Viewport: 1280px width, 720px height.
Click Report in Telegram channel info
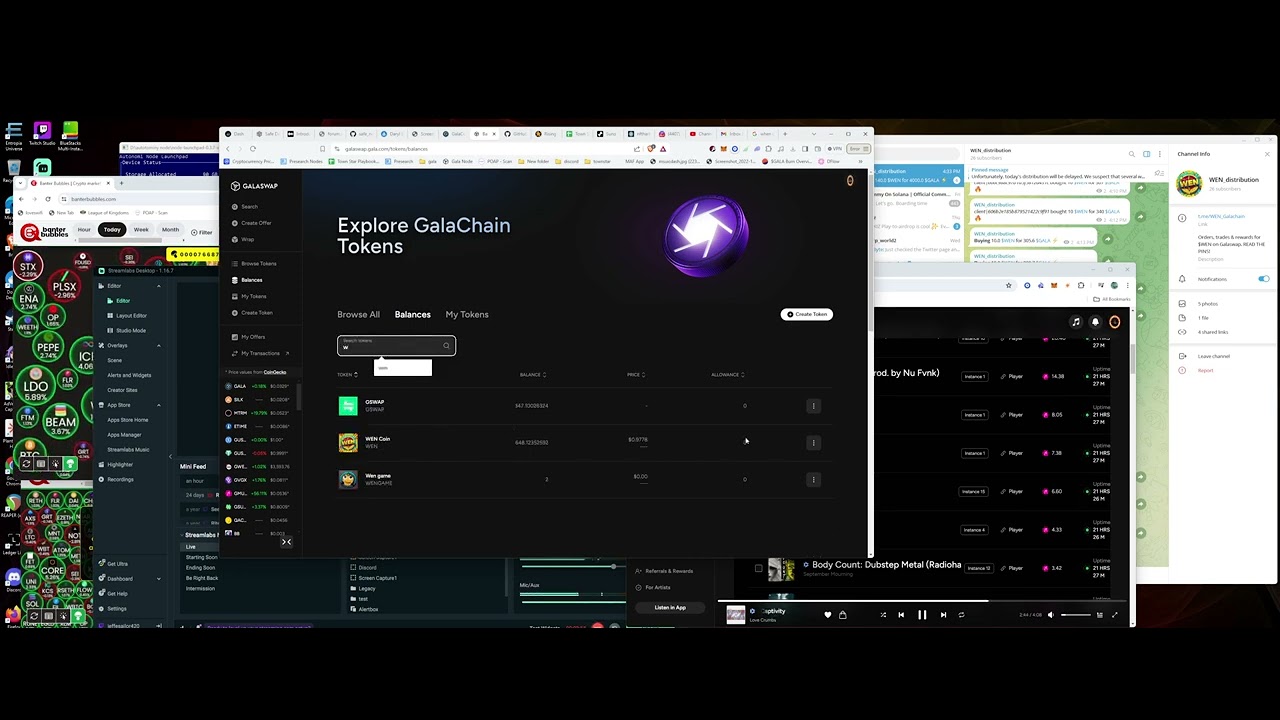click(x=1205, y=370)
